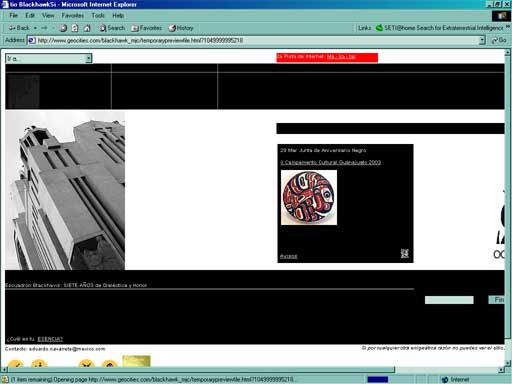
Task: Click the vertical scrollbar down arrow
Action: pos(508,363)
